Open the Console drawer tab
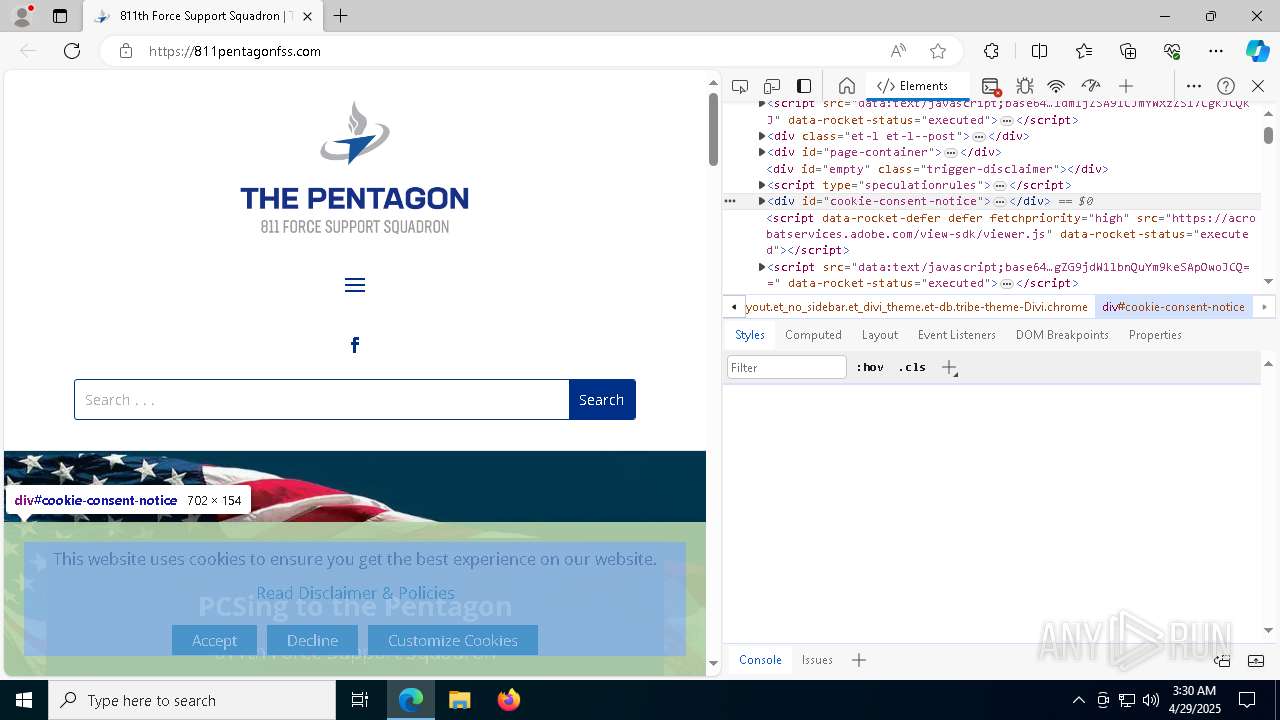This screenshot has height=720, width=1280. [x=760, y=660]
